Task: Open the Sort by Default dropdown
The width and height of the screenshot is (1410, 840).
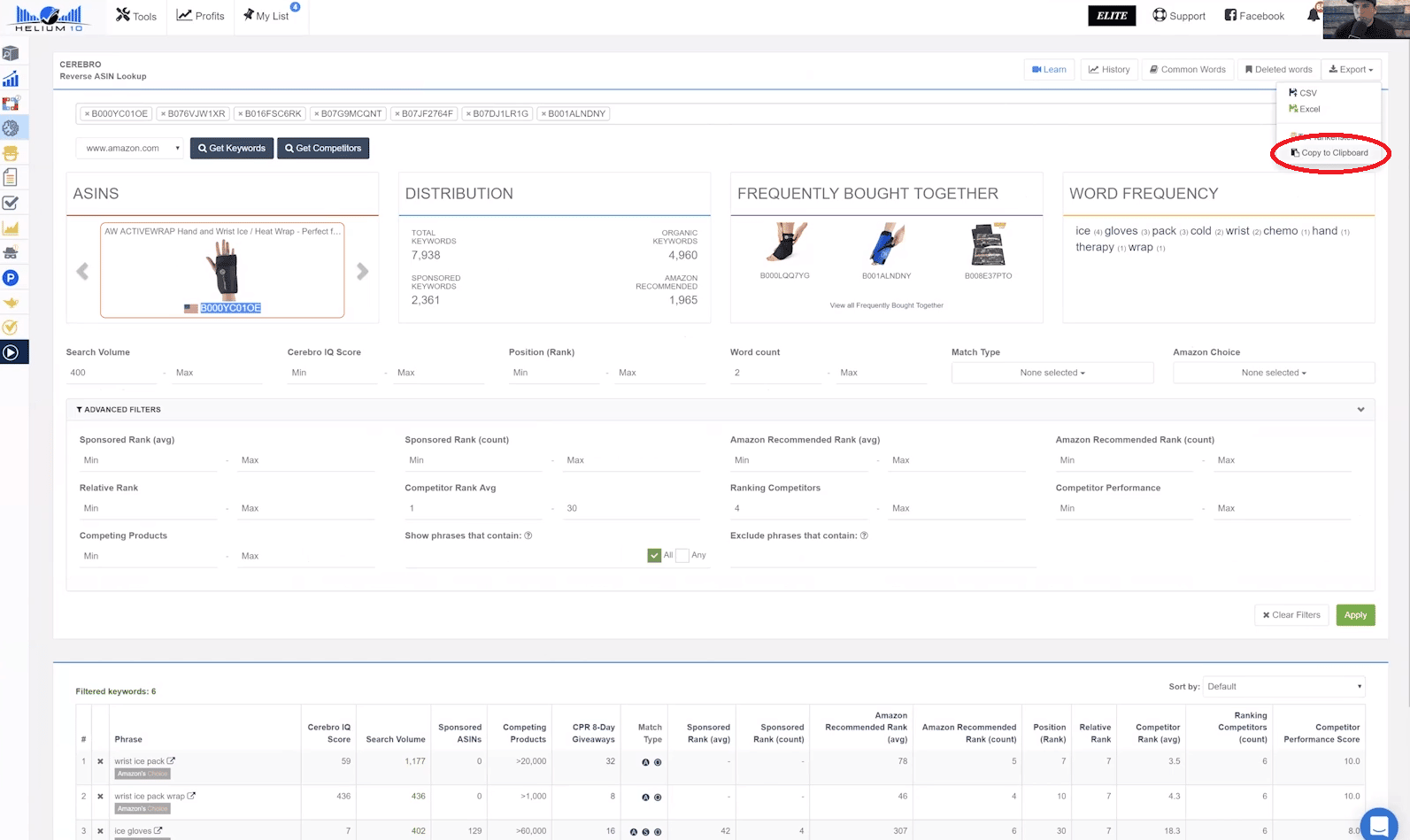Action: (1284, 686)
